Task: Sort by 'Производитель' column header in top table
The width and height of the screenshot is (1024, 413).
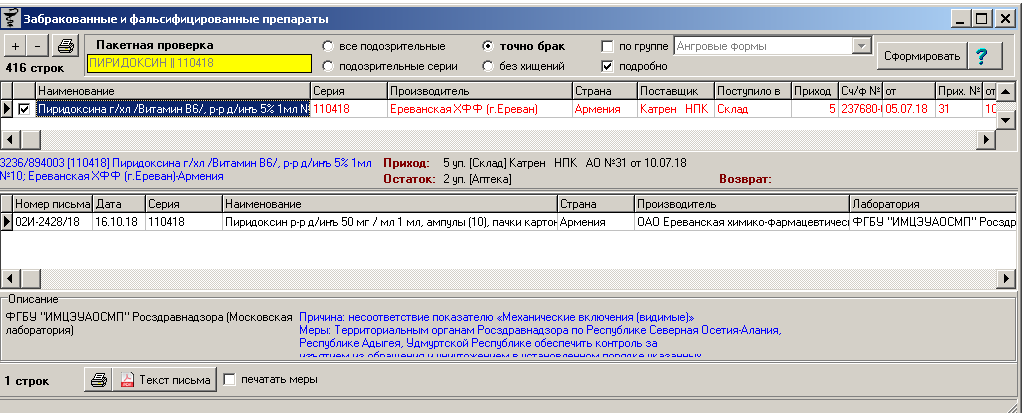Action: click(x=478, y=91)
